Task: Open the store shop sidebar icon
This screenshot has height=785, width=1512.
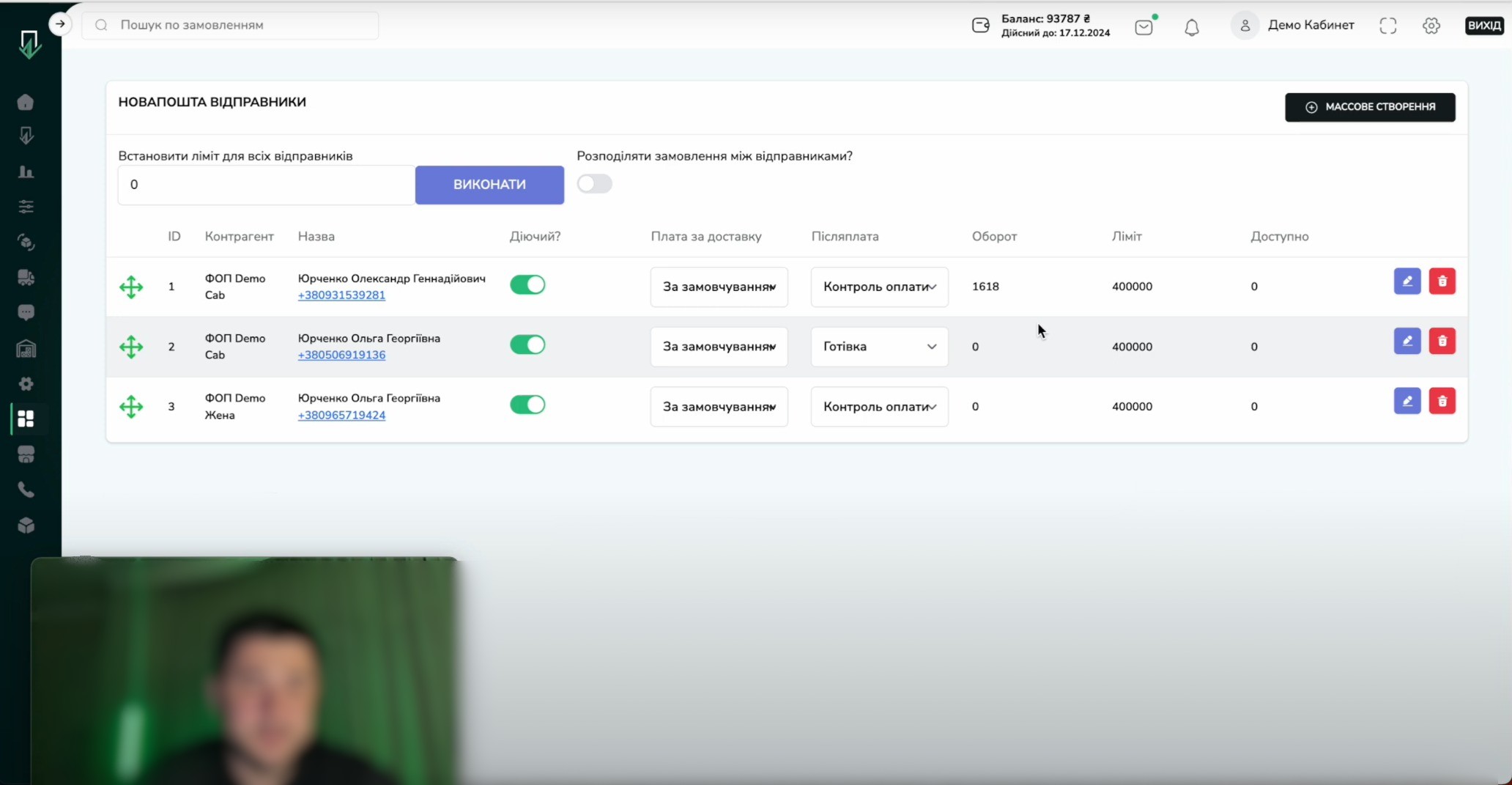Action: (x=26, y=454)
